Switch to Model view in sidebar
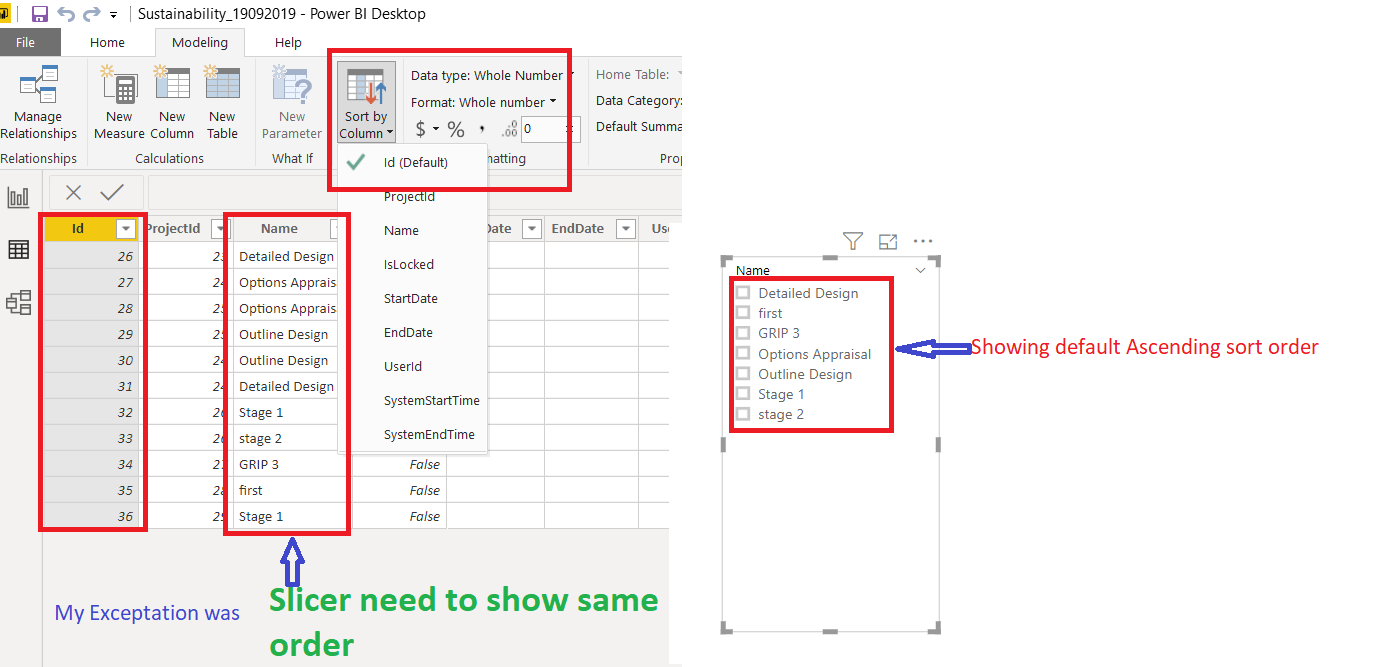The width and height of the screenshot is (1392, 667). pyautogui.click(x=19, y=301)
